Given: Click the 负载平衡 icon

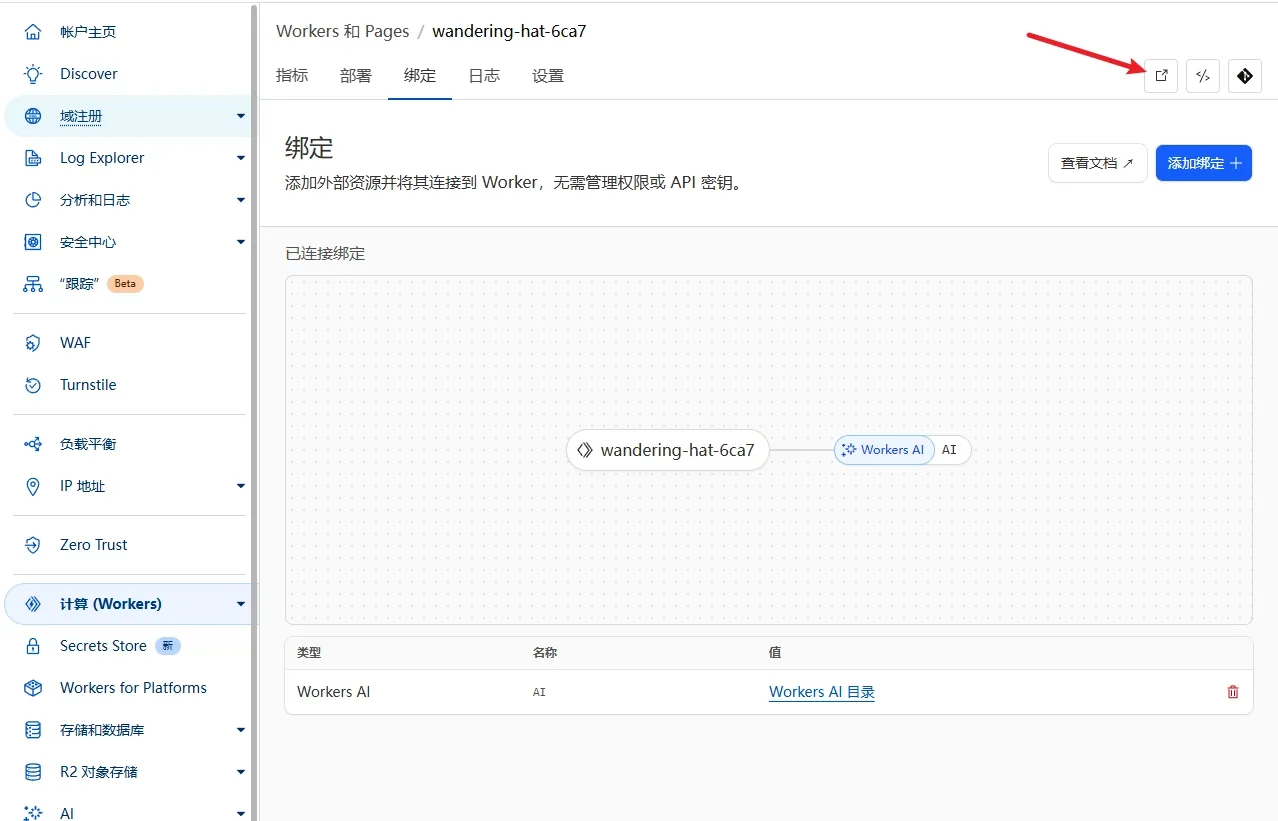Looking at the screenshot, I should [x=33, y=444].
